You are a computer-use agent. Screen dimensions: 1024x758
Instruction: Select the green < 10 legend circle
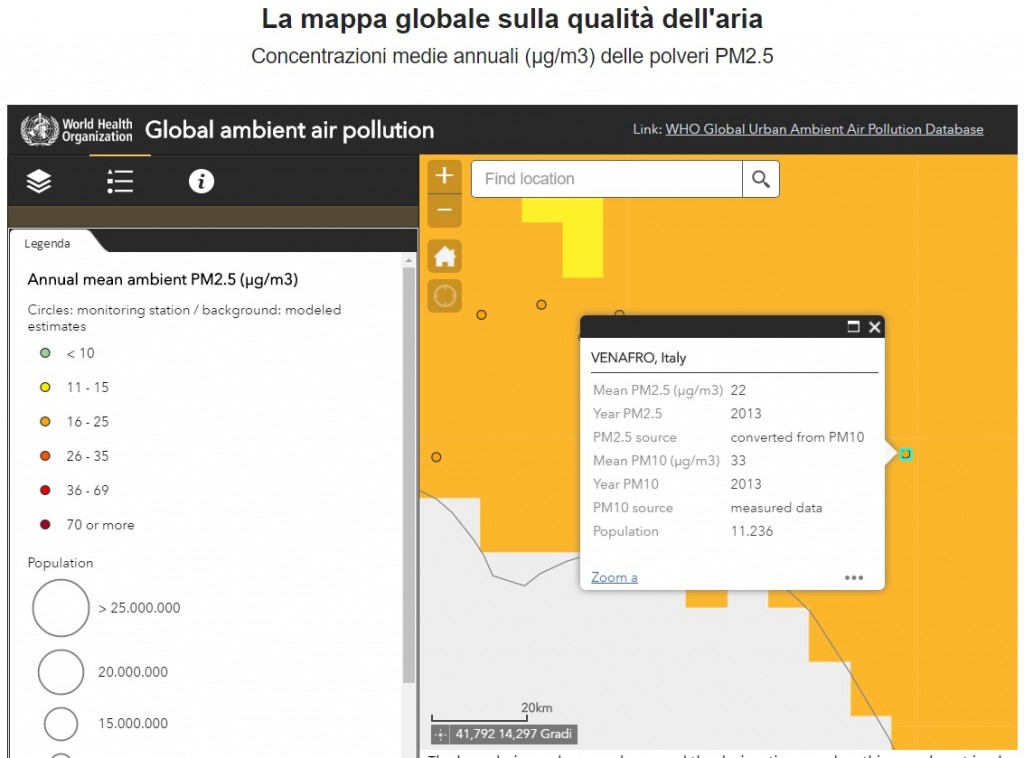pyautogui.click(x=45, y=353)
